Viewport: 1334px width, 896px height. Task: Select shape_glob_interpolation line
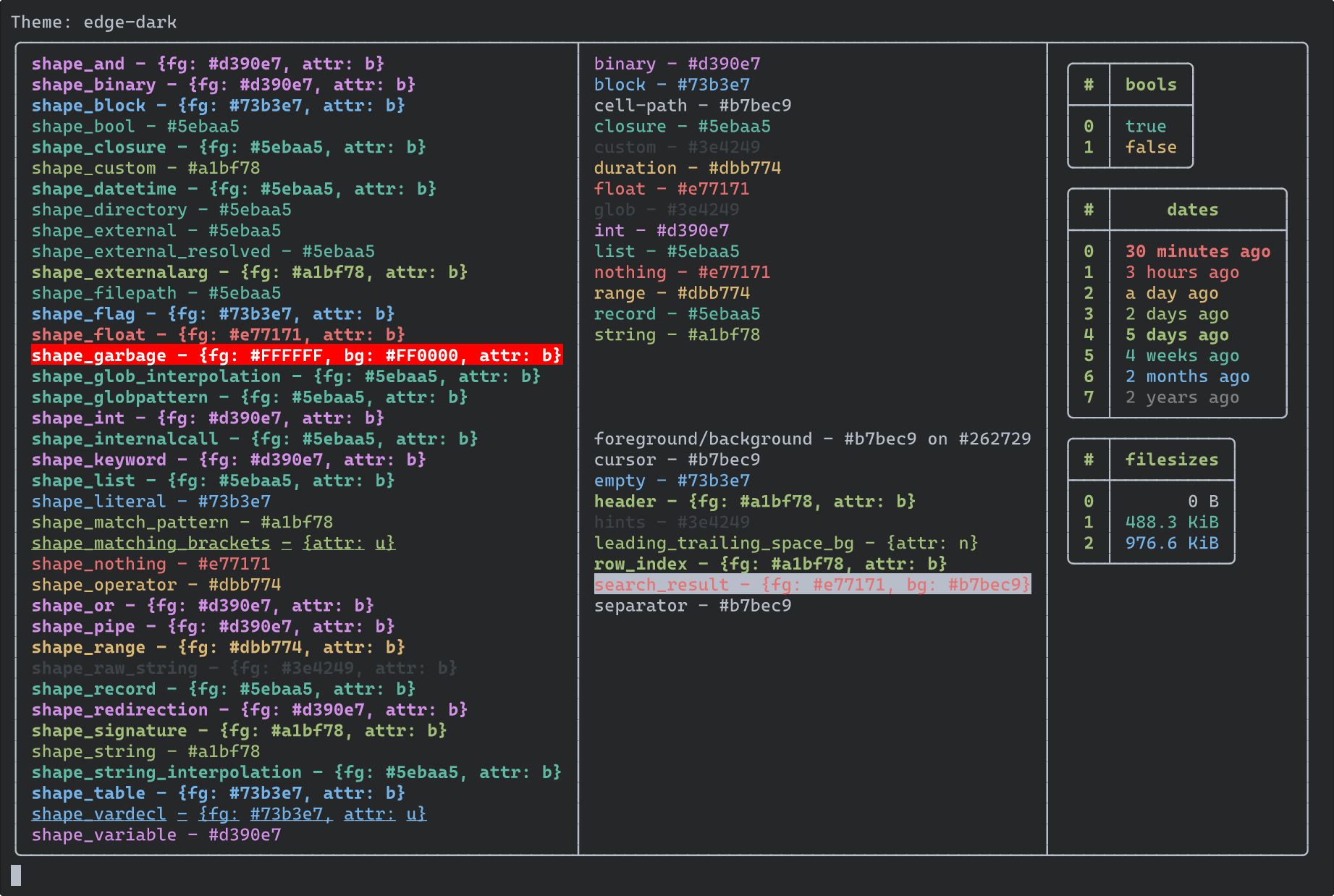tap(286, 377)
